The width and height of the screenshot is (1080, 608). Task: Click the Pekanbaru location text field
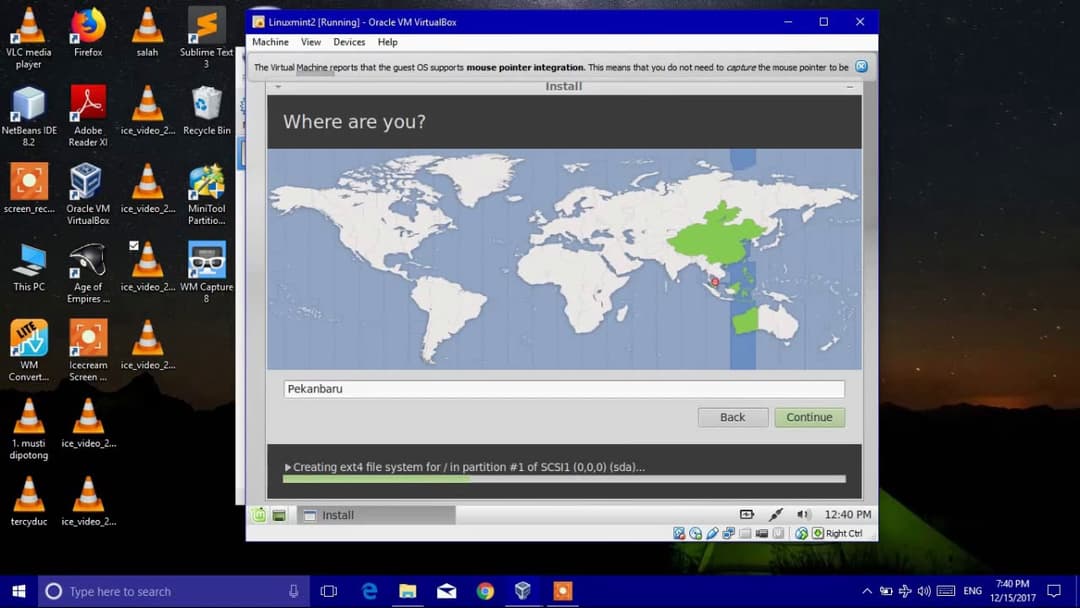point(563,389)
